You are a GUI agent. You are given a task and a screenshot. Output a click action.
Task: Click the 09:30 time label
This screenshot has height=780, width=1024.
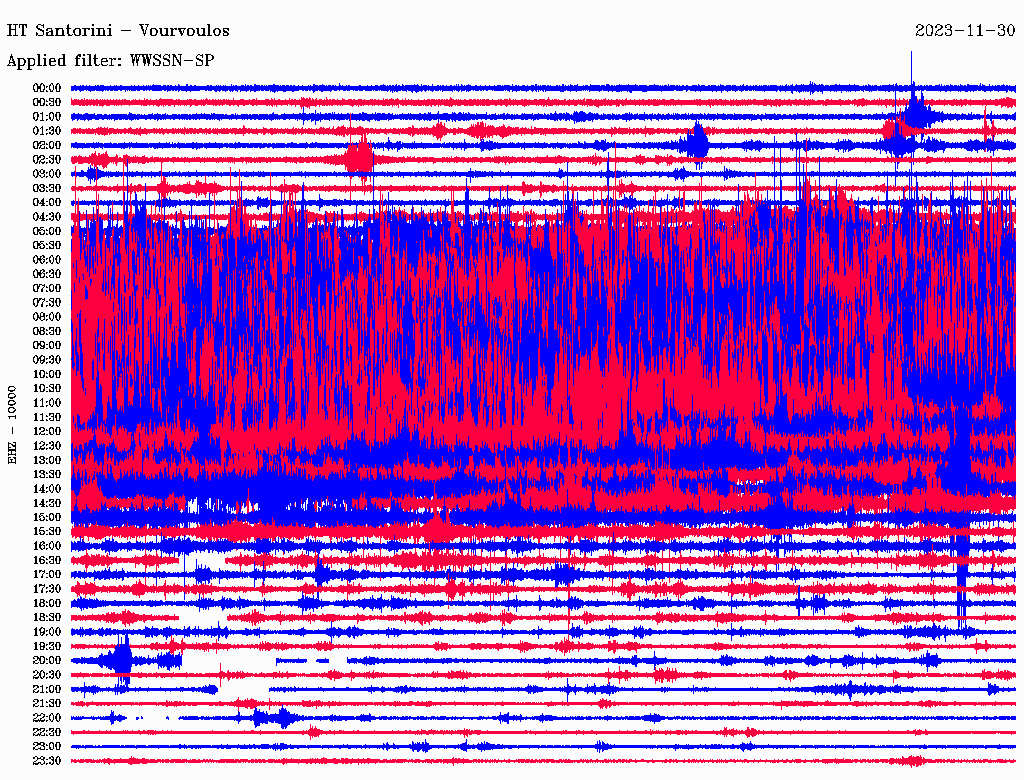click(47, 360)
